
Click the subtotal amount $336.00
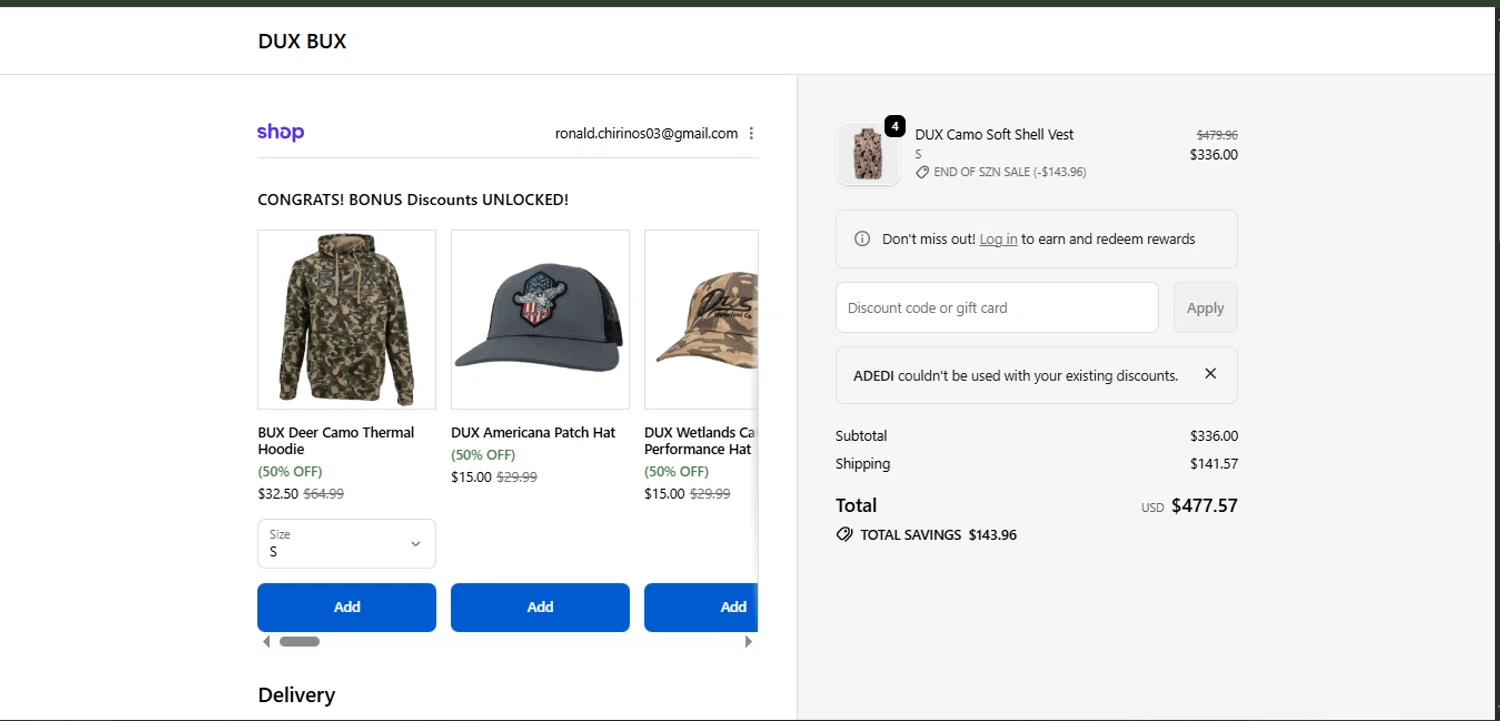coord(1214,436)
